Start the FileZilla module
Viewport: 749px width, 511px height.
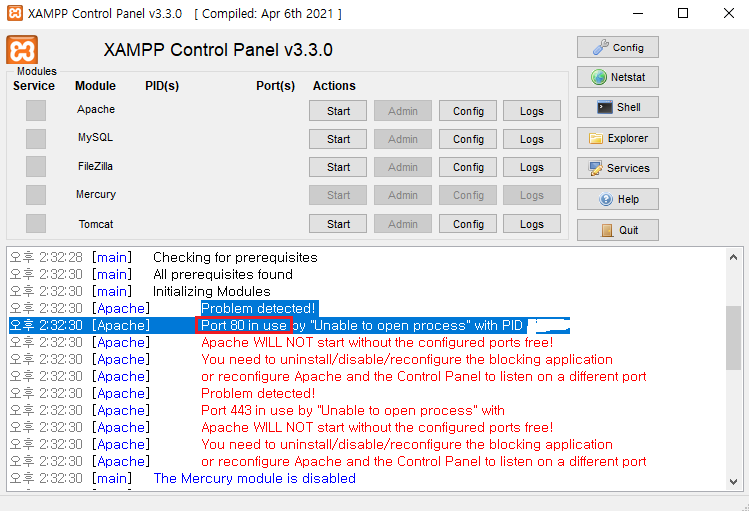pyautogui.click(x=338, y=167)
